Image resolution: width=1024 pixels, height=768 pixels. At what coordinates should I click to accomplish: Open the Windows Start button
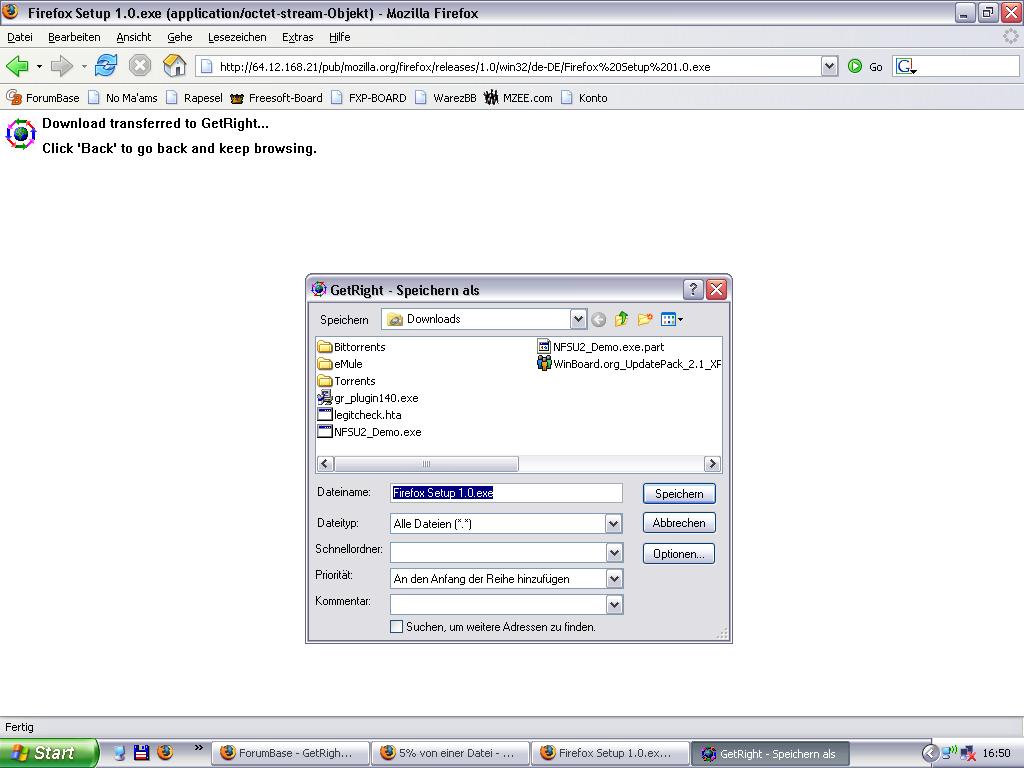pyautogui.click(x=49, y=753)
